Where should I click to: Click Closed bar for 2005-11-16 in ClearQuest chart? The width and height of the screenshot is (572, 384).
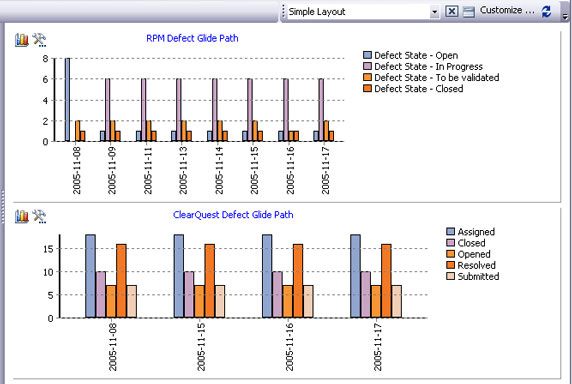[x=278, y=295]
